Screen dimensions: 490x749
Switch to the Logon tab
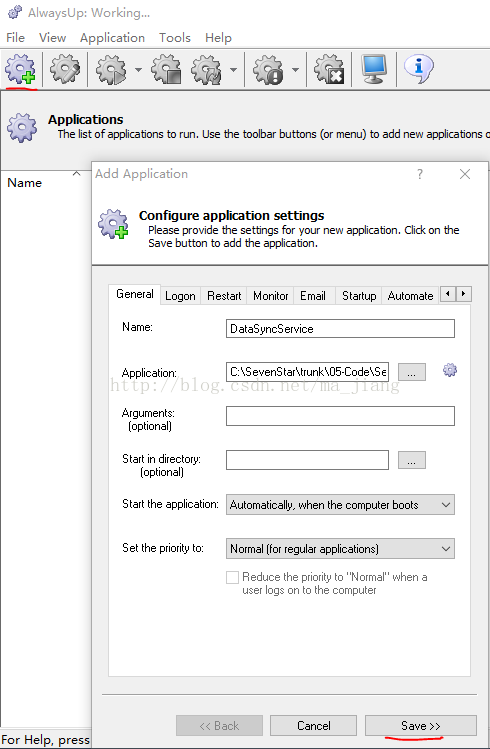click(x=180, y=296)
